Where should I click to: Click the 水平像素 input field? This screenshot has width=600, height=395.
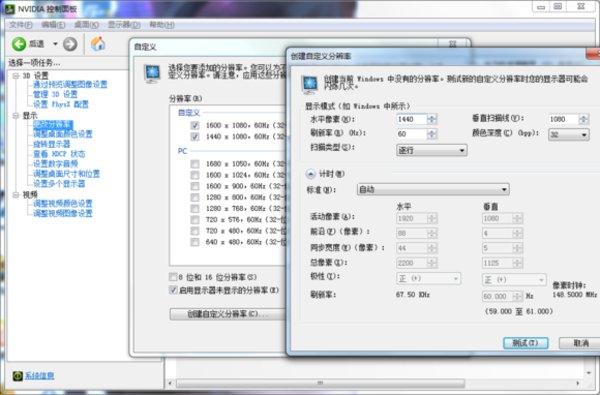click(411, 119)
